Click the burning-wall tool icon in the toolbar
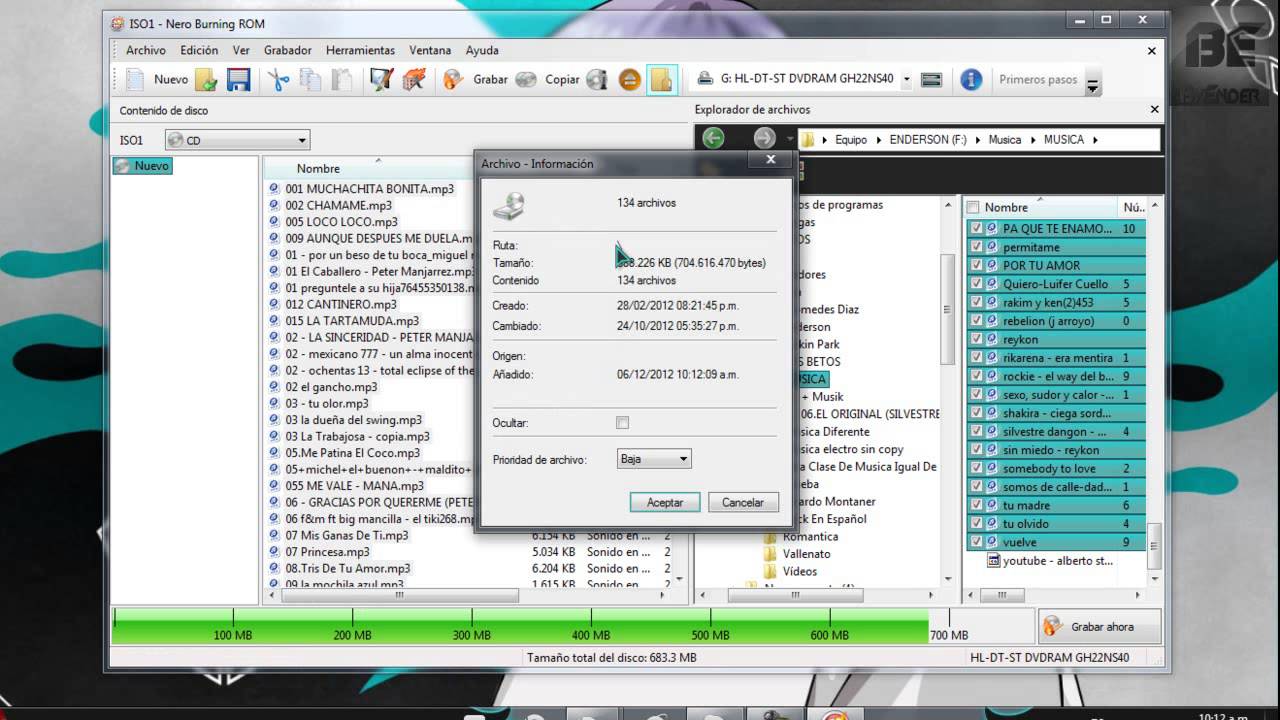 (x=413, y=80)
